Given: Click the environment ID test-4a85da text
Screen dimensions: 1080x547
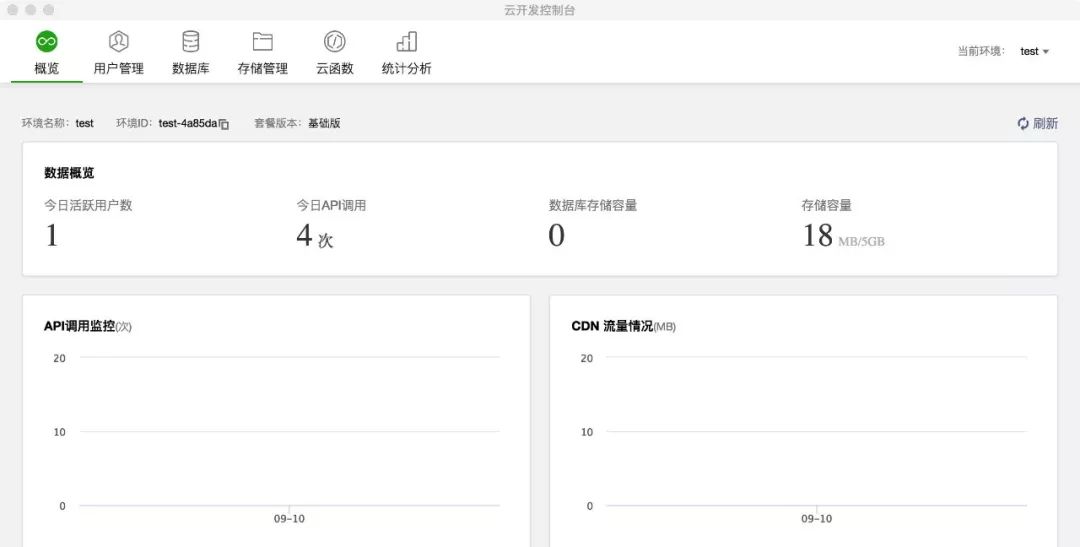Looking at the screenshot, I should tap(188, 123).
